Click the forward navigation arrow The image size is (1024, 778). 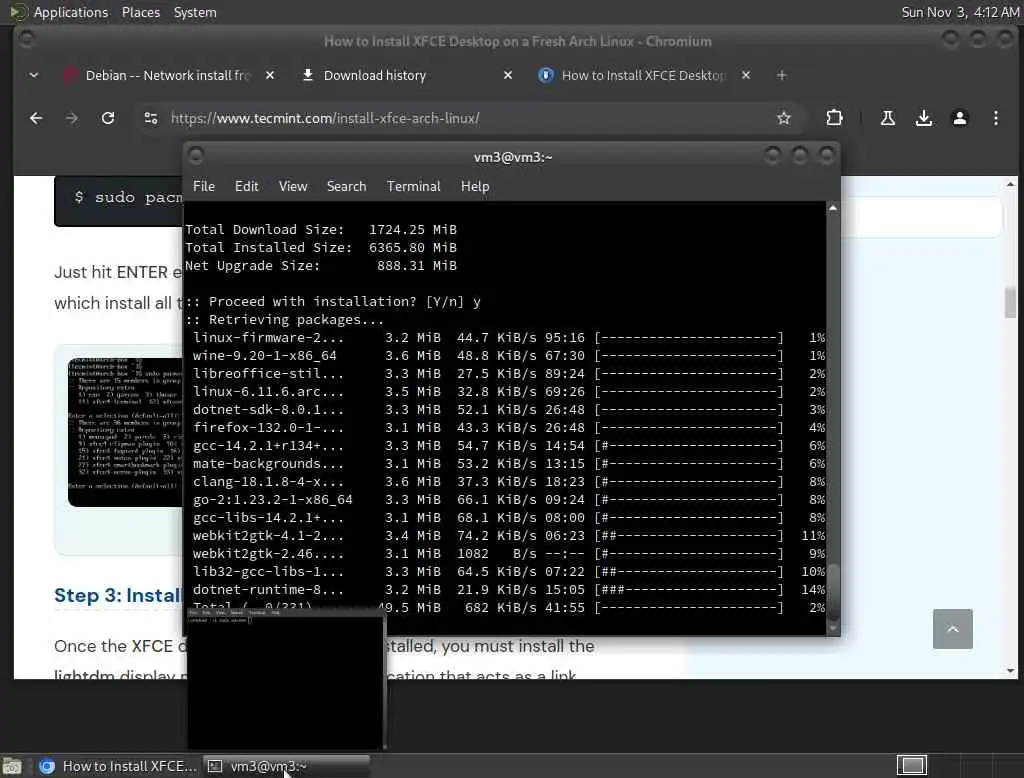tap(72, 118)
